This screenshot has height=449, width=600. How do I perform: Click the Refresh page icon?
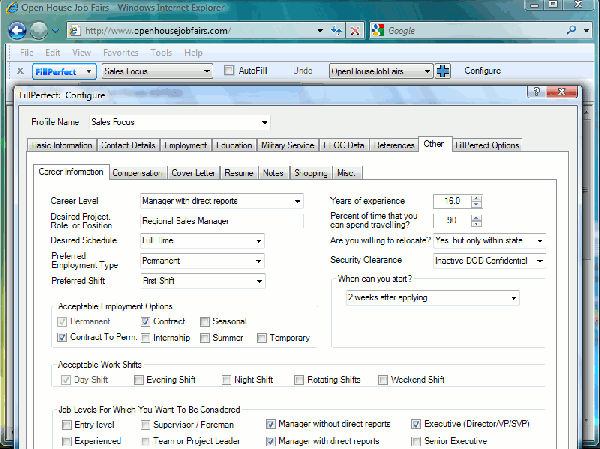coord(335,31)
